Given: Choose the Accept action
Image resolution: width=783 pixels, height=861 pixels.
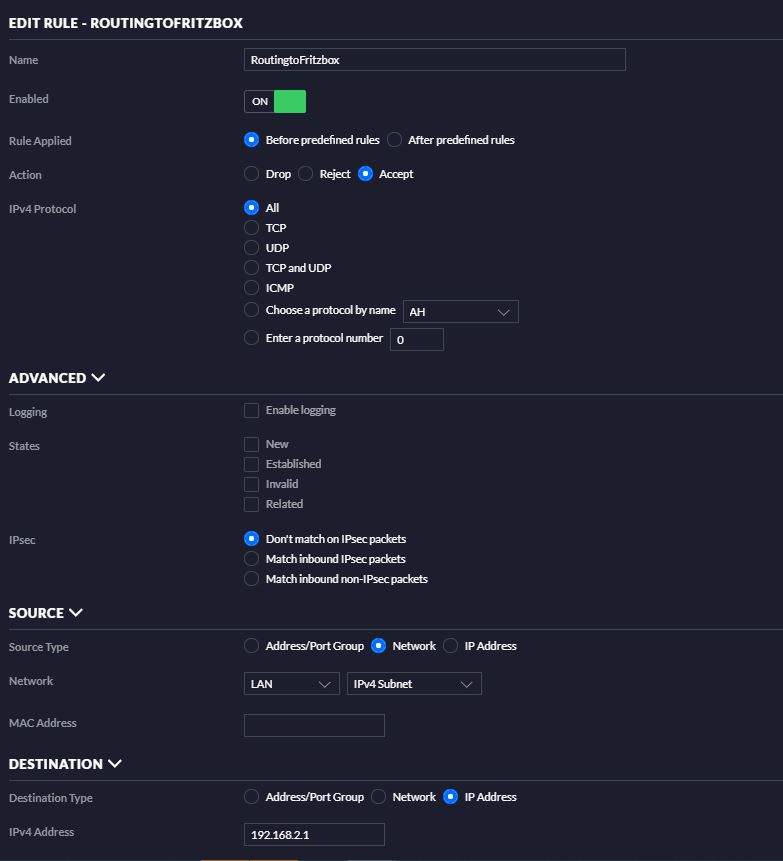Looking at the screenshot, I should (x=365, y=174).
